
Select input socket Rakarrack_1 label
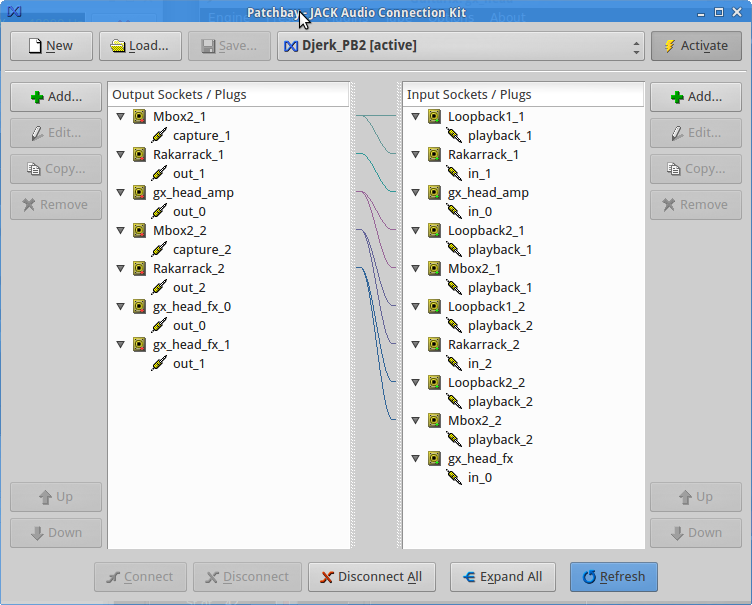pyautogui.click(x=483, y=154)
